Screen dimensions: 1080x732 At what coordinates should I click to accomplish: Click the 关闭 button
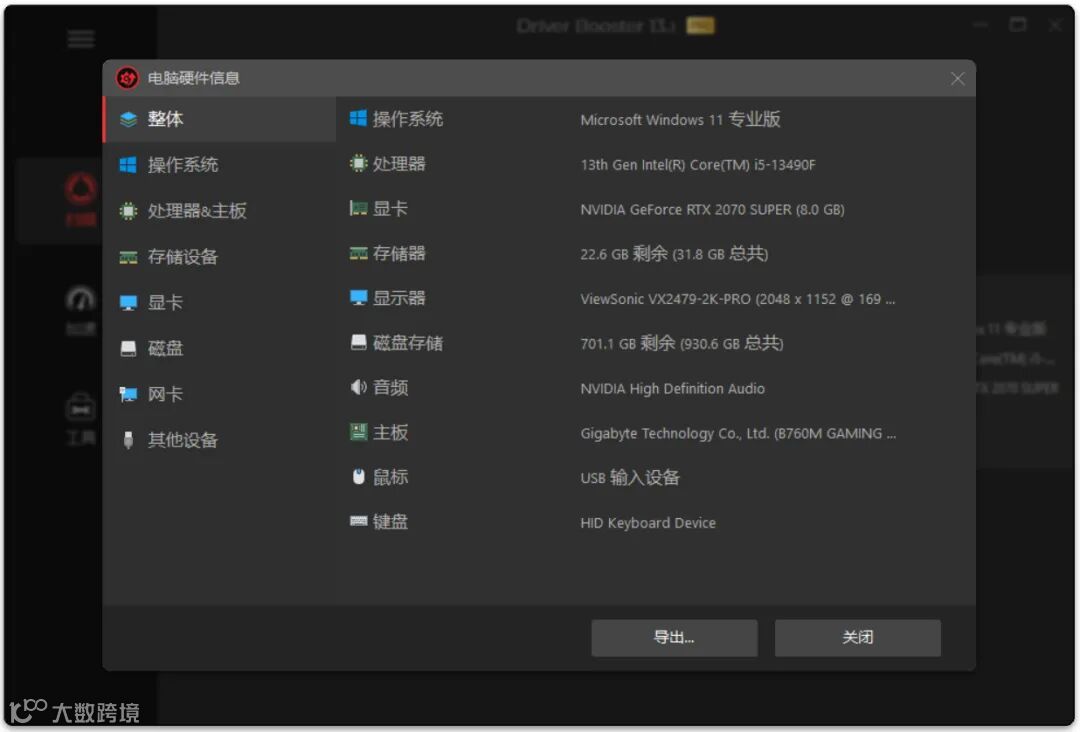(858, 638)
